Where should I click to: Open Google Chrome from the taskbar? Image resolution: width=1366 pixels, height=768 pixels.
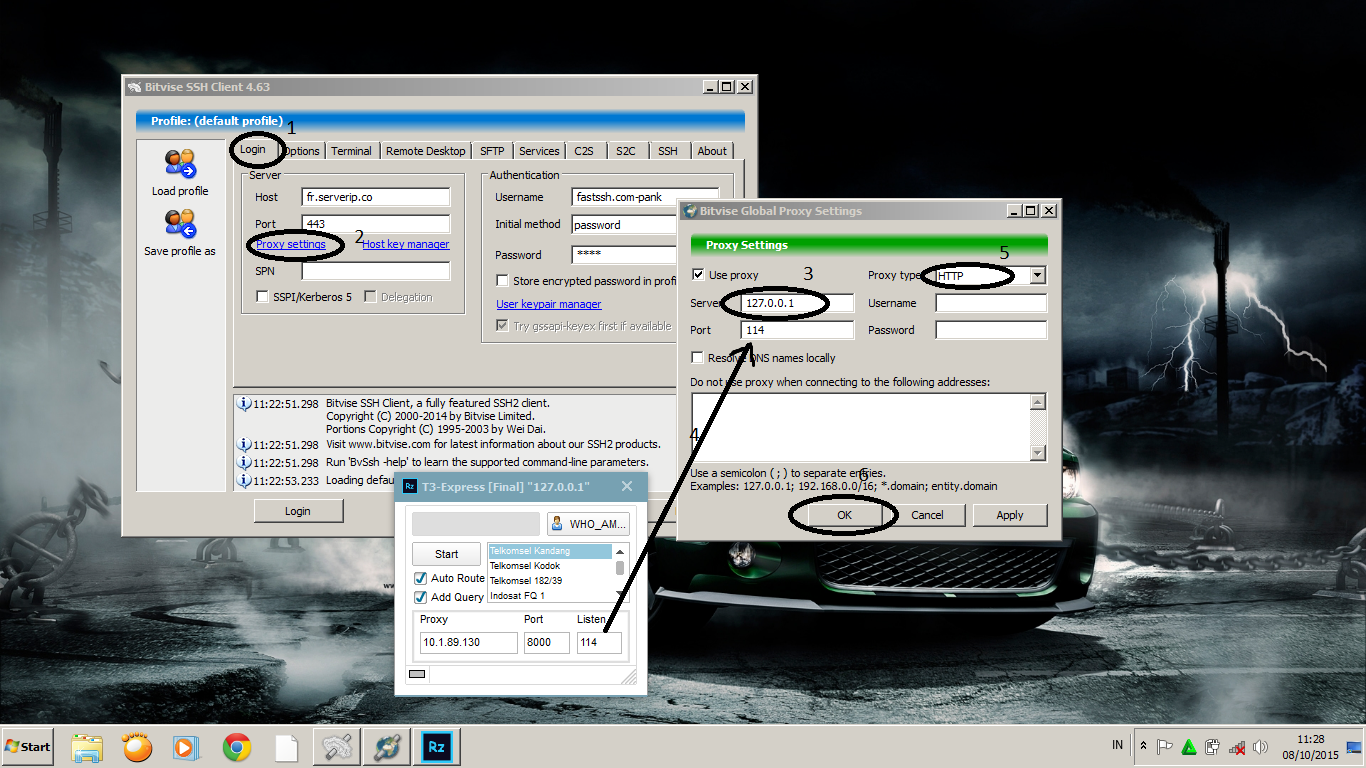click(237, 747)
